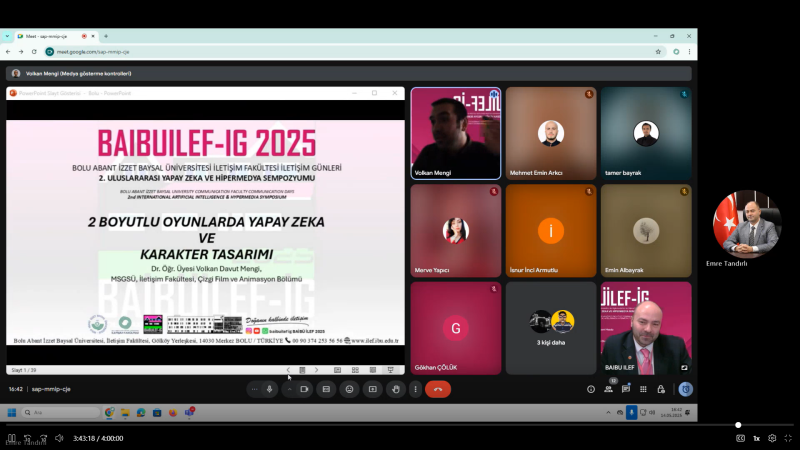
Task: Open the three-dots button left of microphone
Action: [254, 389]
